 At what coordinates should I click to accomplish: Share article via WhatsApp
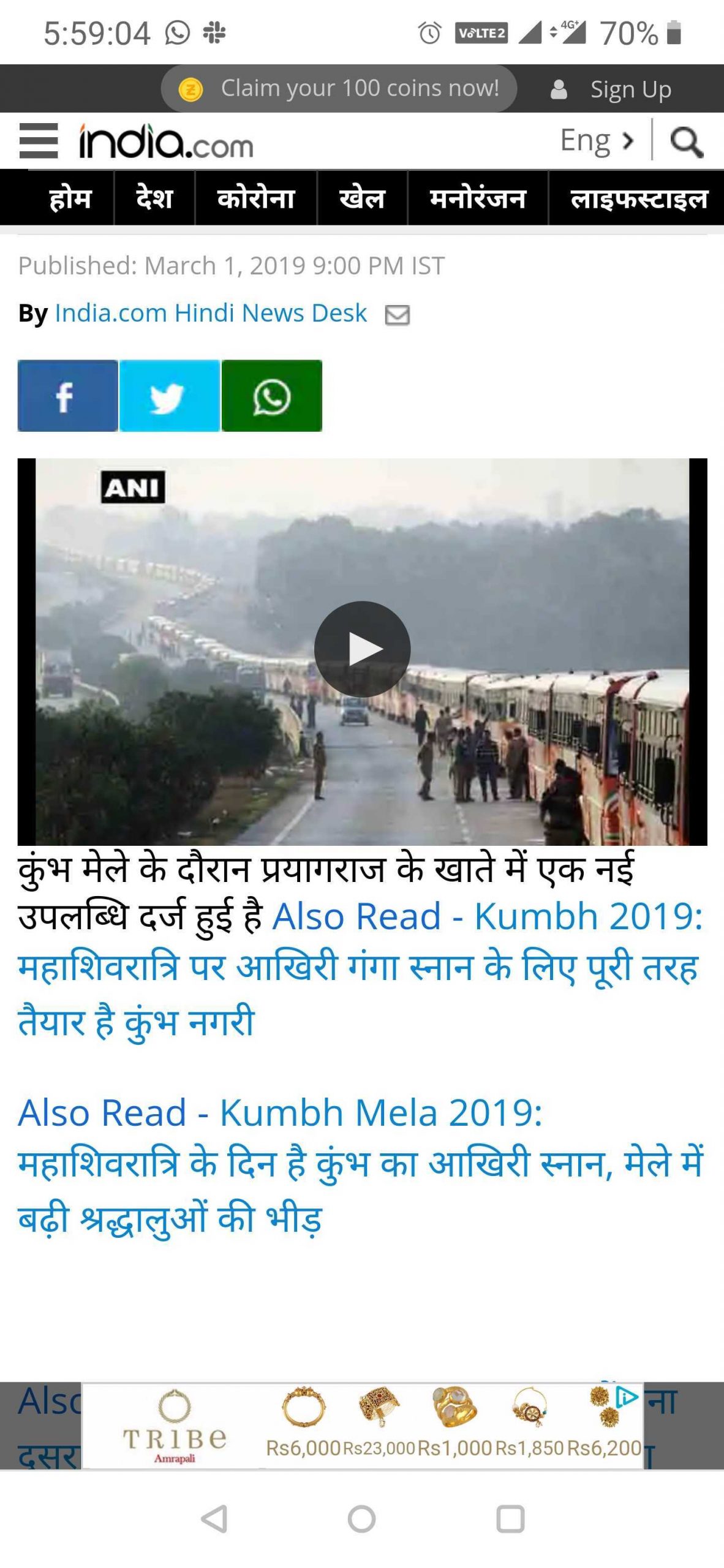click(271, 396)
